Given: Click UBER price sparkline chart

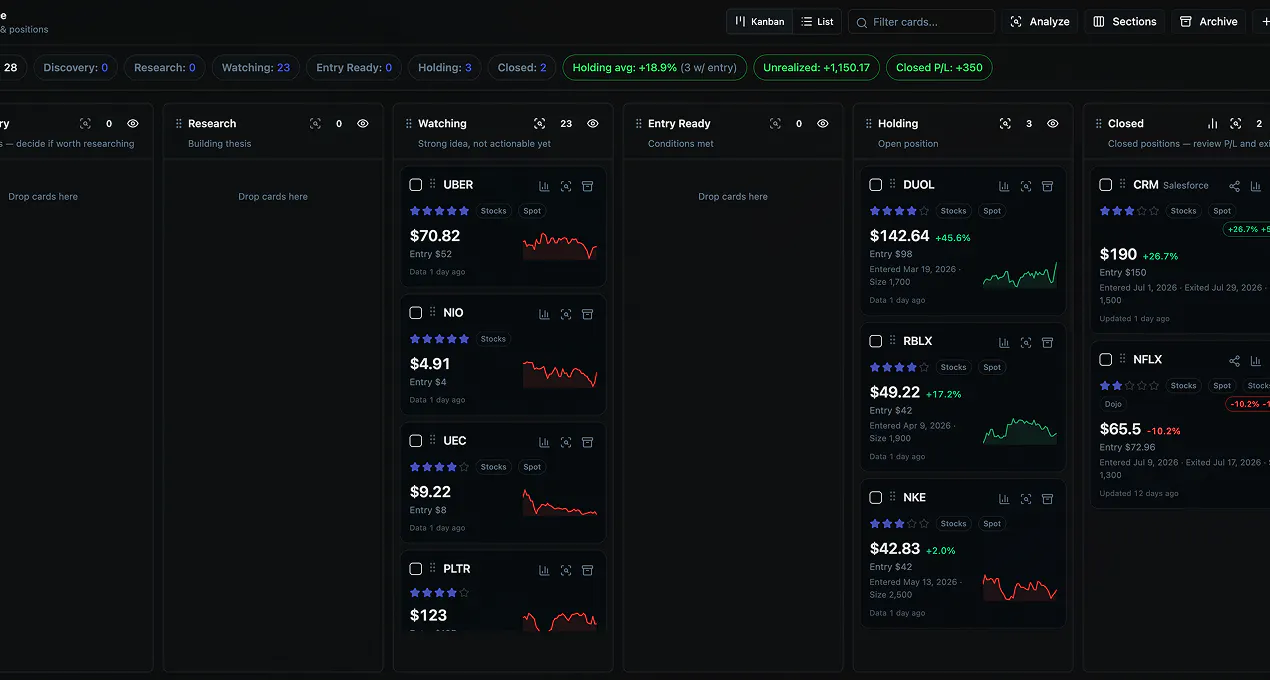Looking at the screenshot, I should coord(560,246).
